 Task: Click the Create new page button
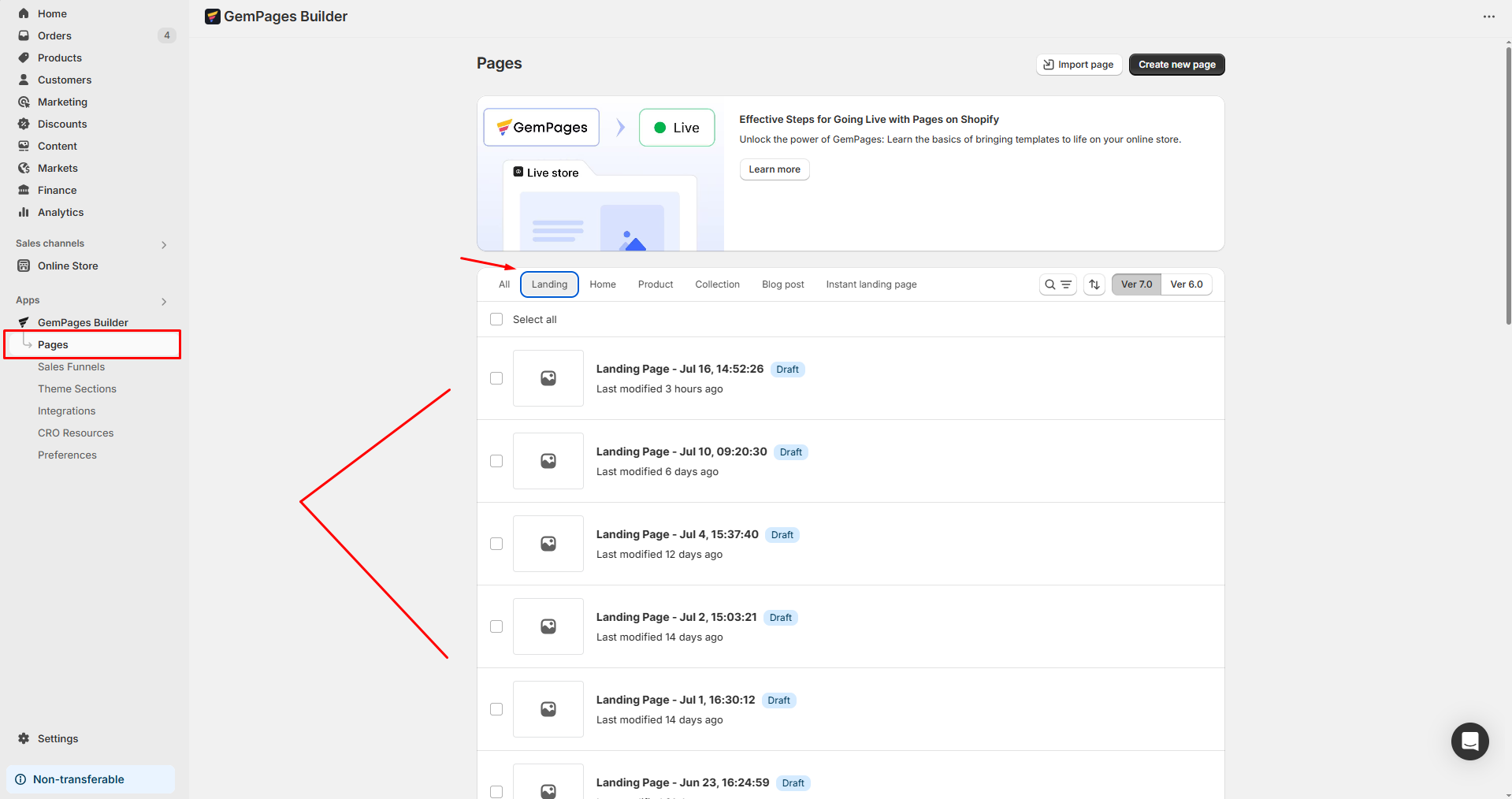point(1176,64)
